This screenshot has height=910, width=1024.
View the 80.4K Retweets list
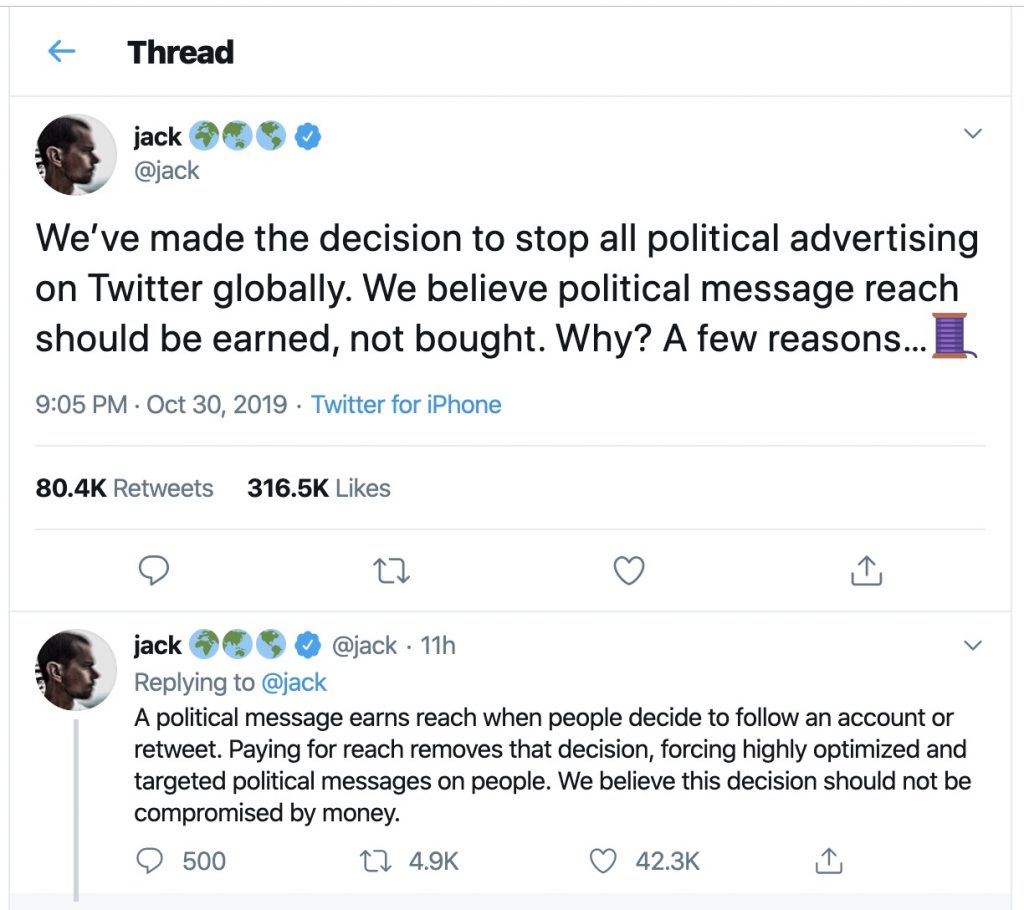pyautogui.click(x=124, y=488)
